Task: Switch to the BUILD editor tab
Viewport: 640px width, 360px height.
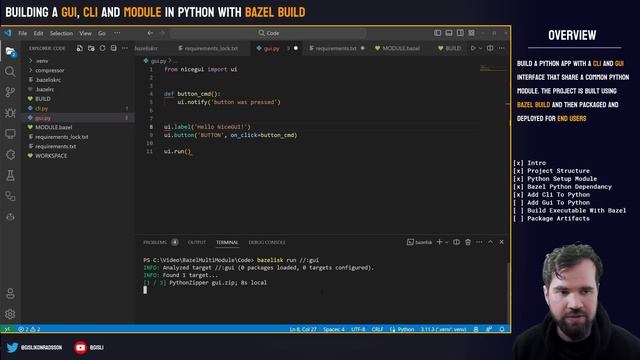Action: pos(449,48)
